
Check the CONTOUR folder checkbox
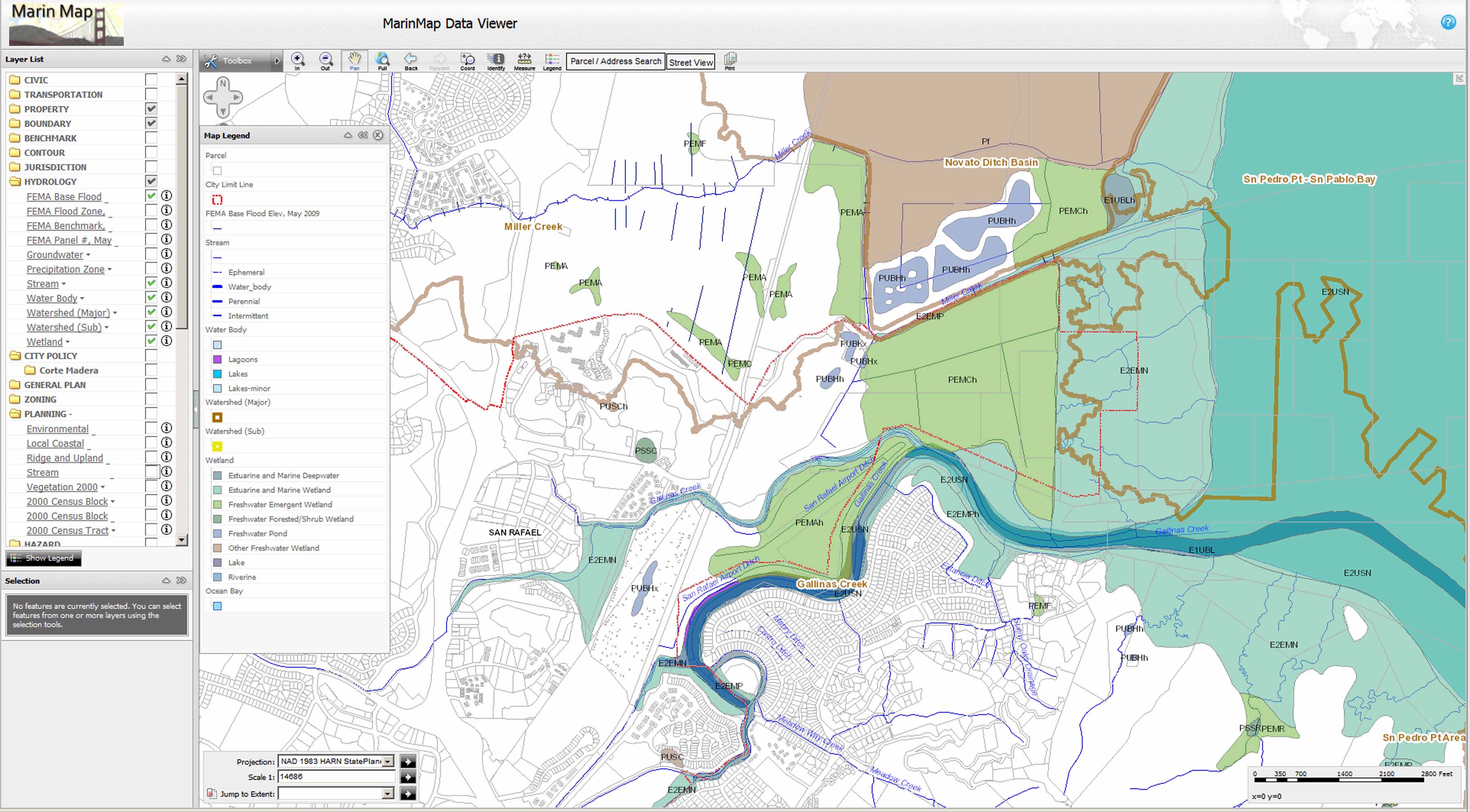(151, 152)
